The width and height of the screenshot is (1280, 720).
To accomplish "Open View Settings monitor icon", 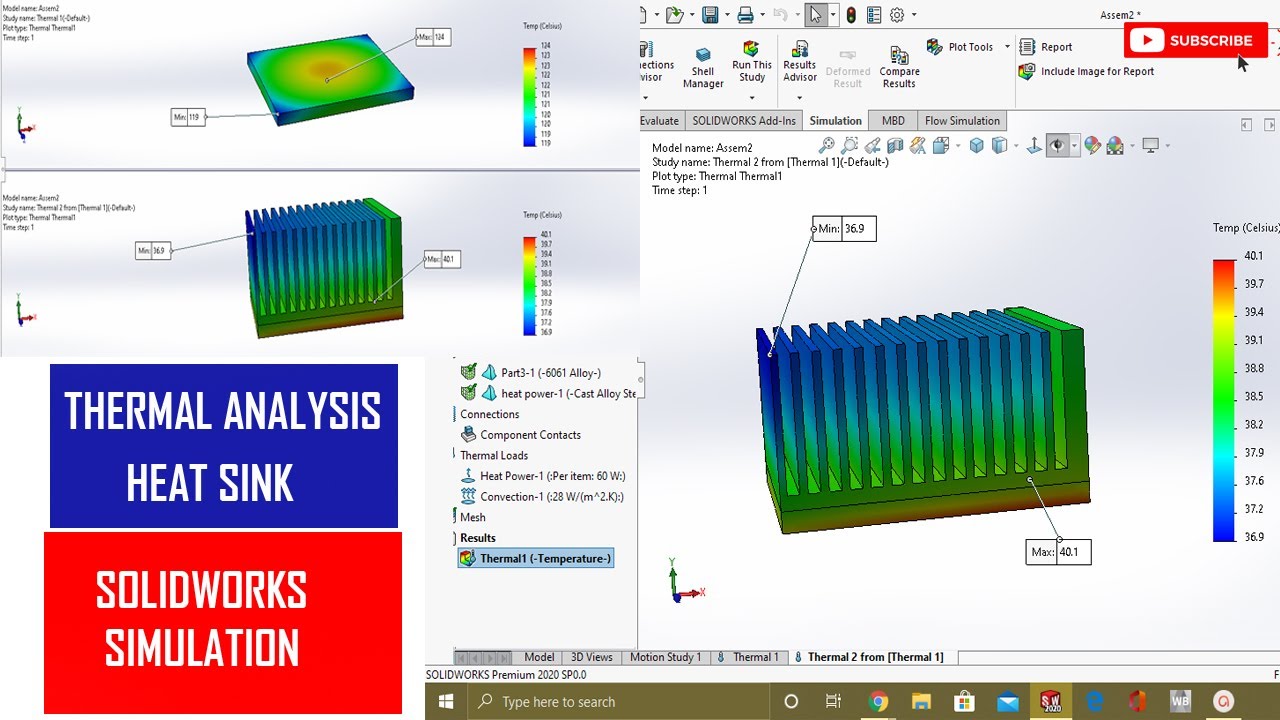I will 1150,146.
